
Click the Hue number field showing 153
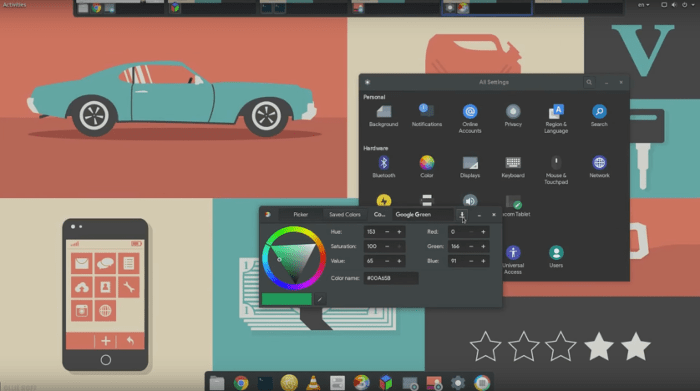click(372, 232)
